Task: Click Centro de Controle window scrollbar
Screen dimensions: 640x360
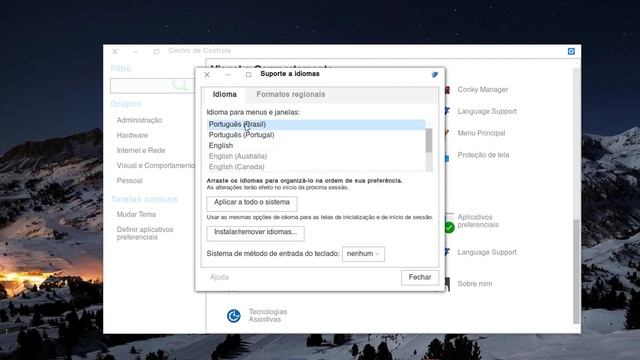Action: pyautogui.click(x=576, y=271)
